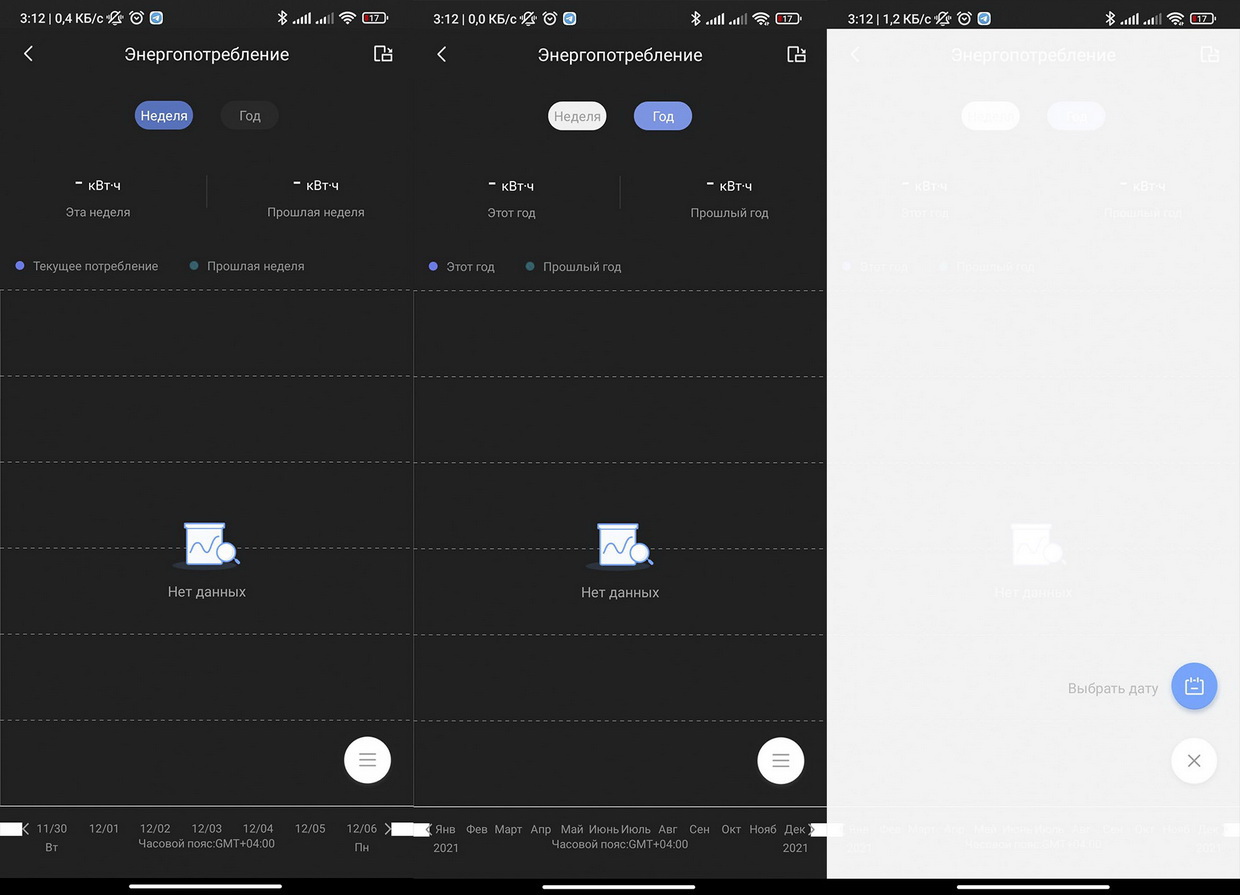This screenshot has width=1240, height=895.
Task: Select the 12/03 date on the weekly axis
Action: 206,829
